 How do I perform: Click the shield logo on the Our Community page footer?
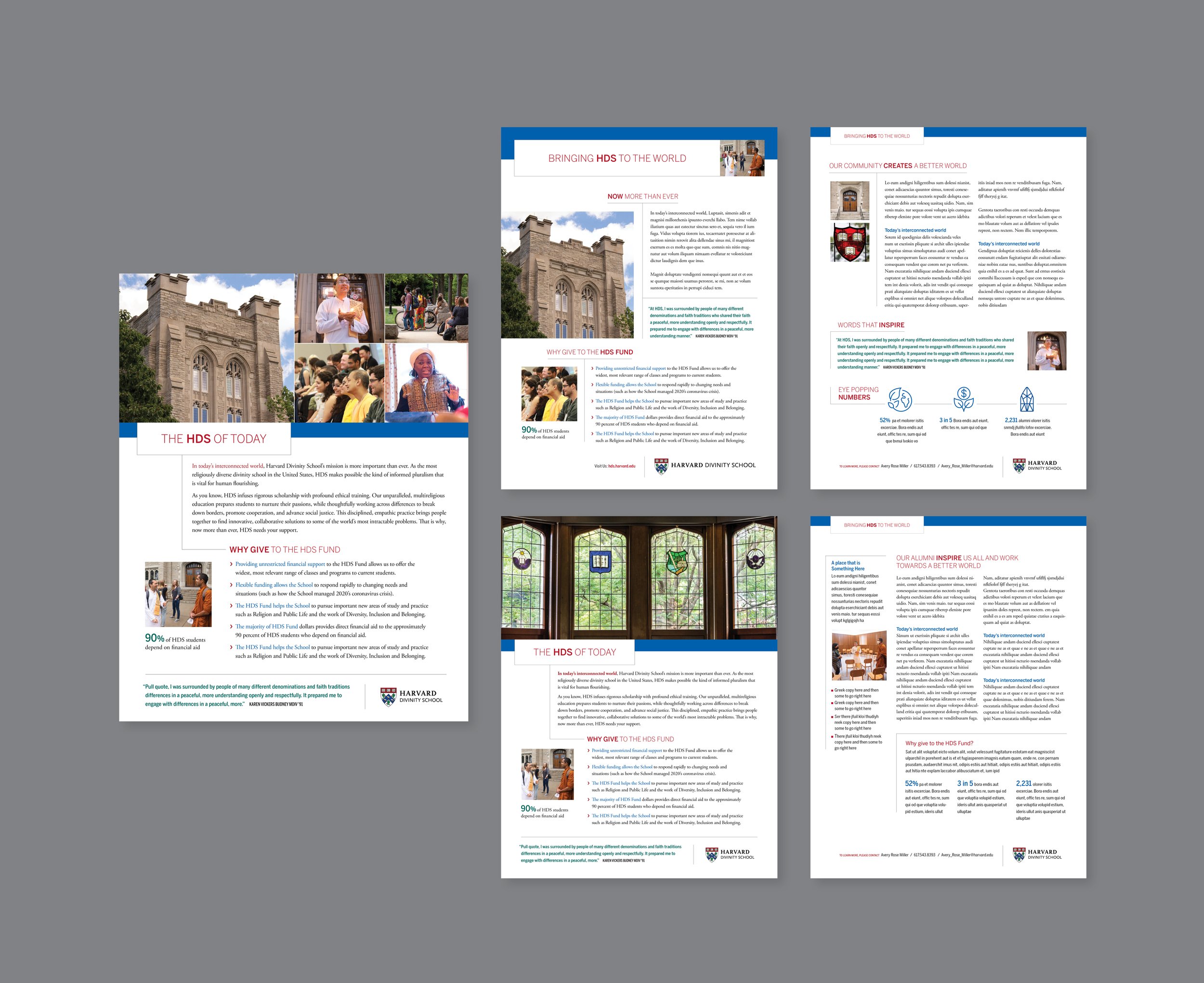coord(1019,465)
